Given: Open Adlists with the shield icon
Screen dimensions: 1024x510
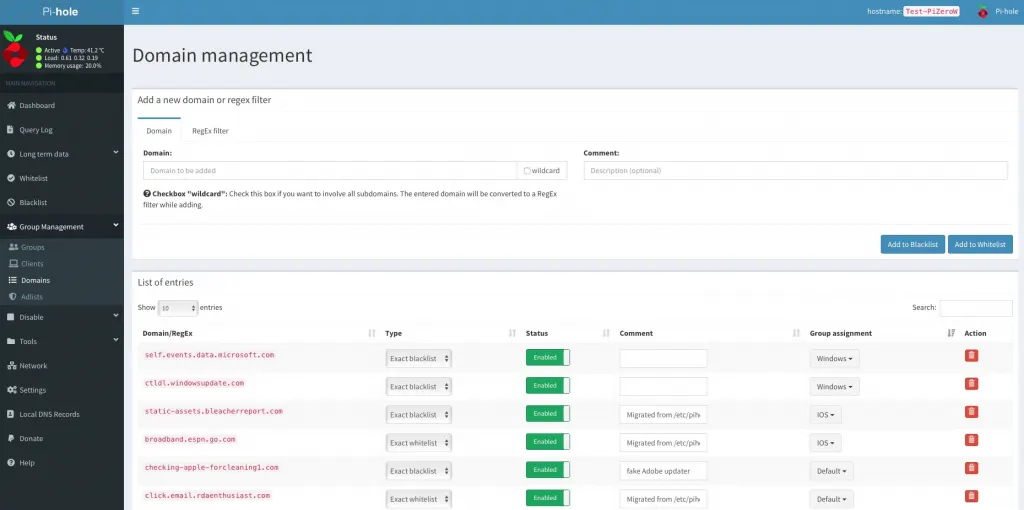Looking at the screenshot, I should (x=13, y=296).
